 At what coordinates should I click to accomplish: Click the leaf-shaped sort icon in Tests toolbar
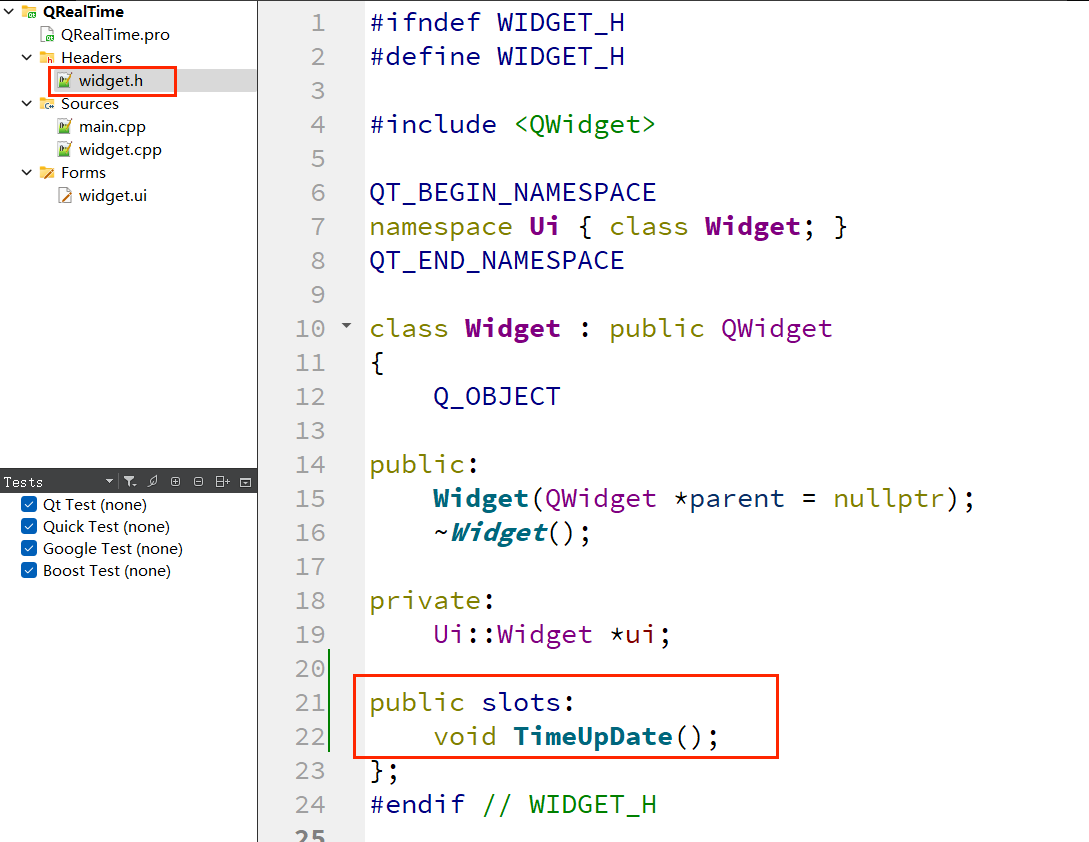[x=153, y=481]
